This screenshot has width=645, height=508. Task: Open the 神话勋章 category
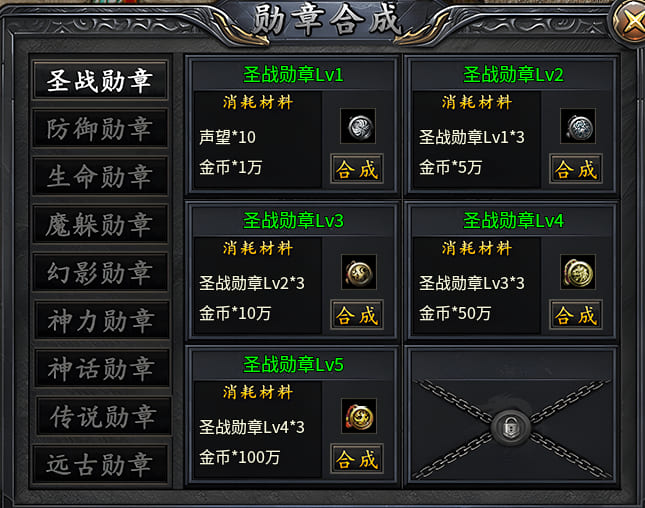[102, 368]
